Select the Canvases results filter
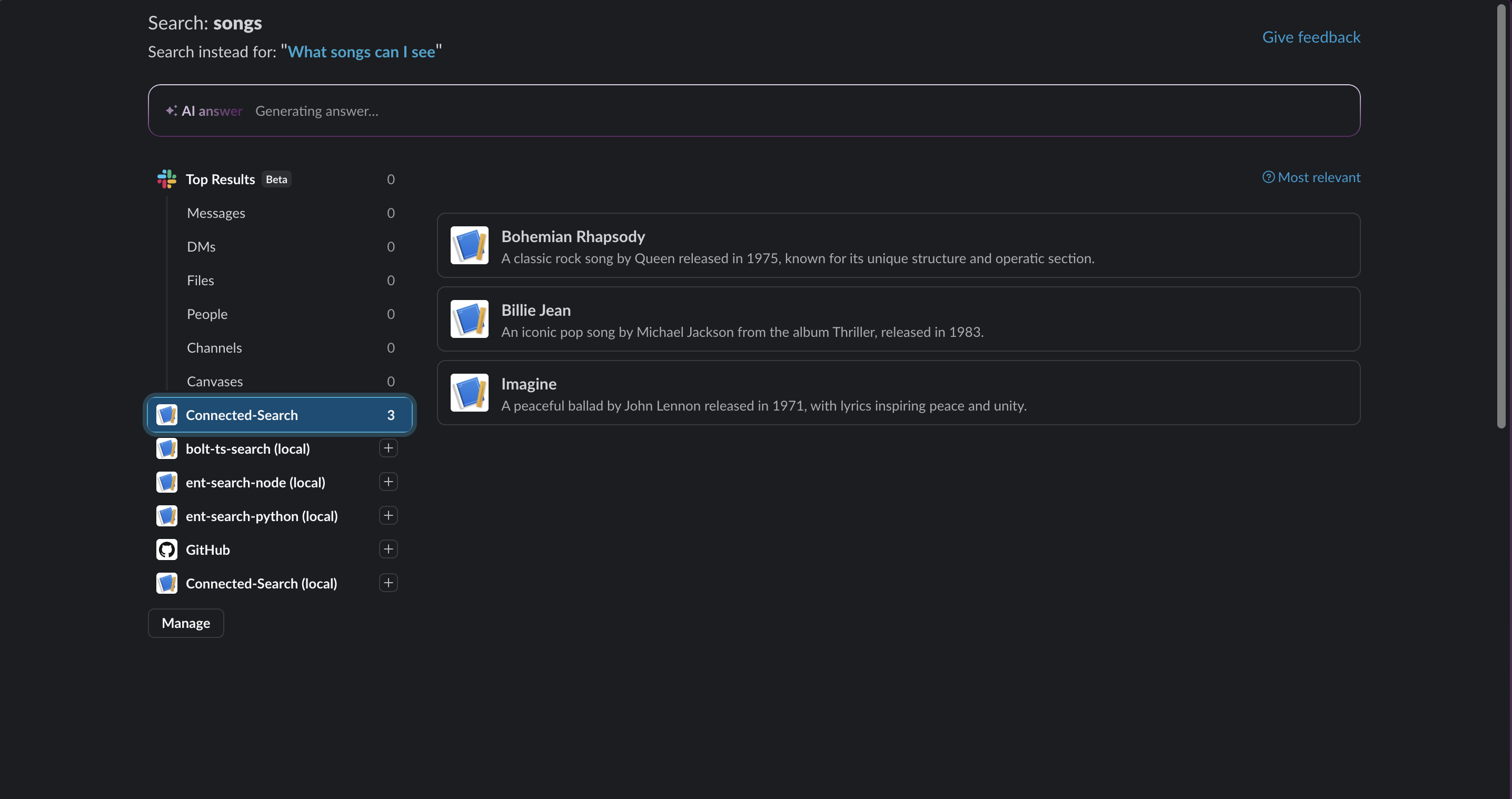The image size is (1512, 799). click(x=215, y=381)
